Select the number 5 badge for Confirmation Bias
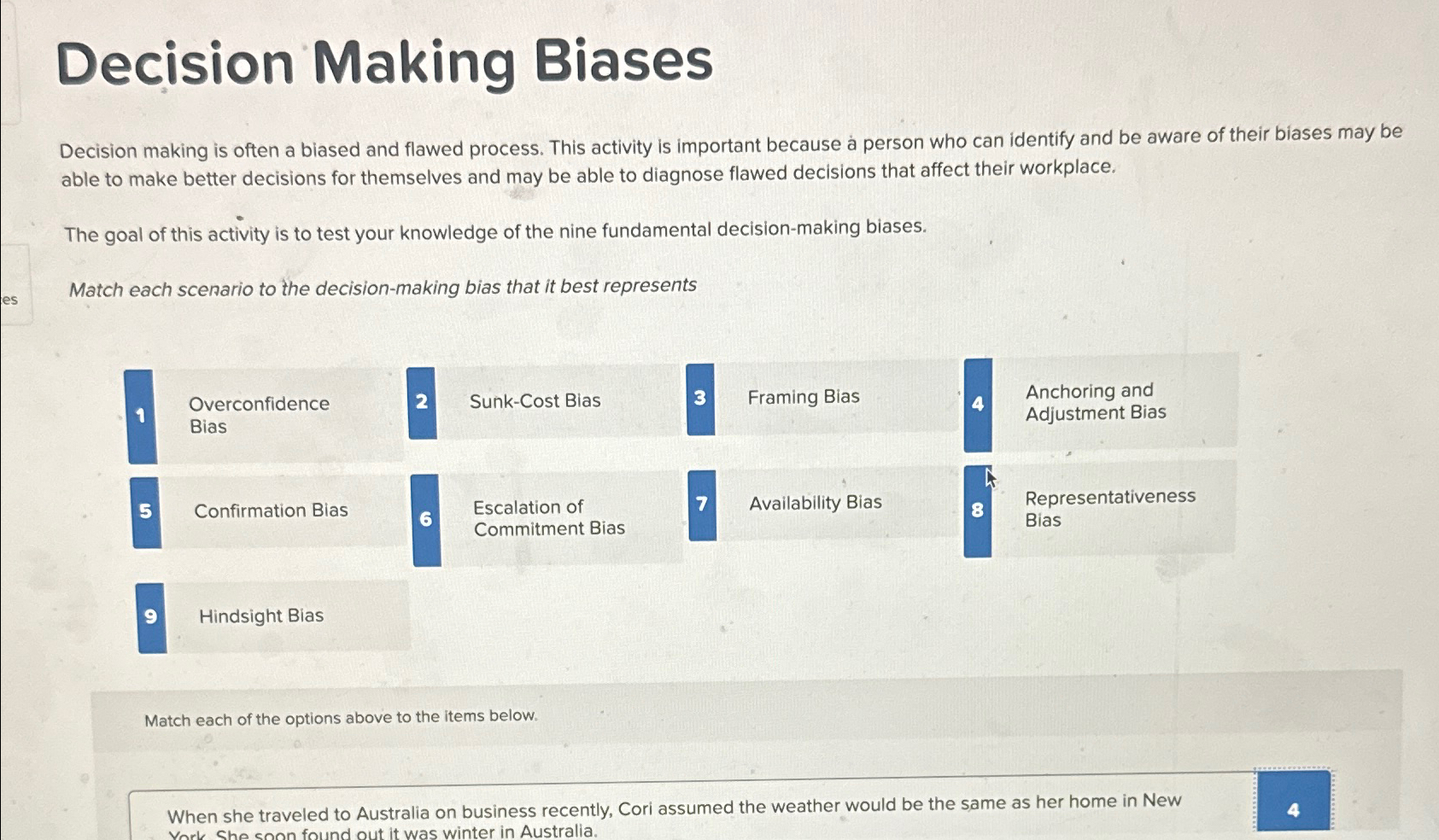The width and height of the screenshot is (1439, 840). 145,511
